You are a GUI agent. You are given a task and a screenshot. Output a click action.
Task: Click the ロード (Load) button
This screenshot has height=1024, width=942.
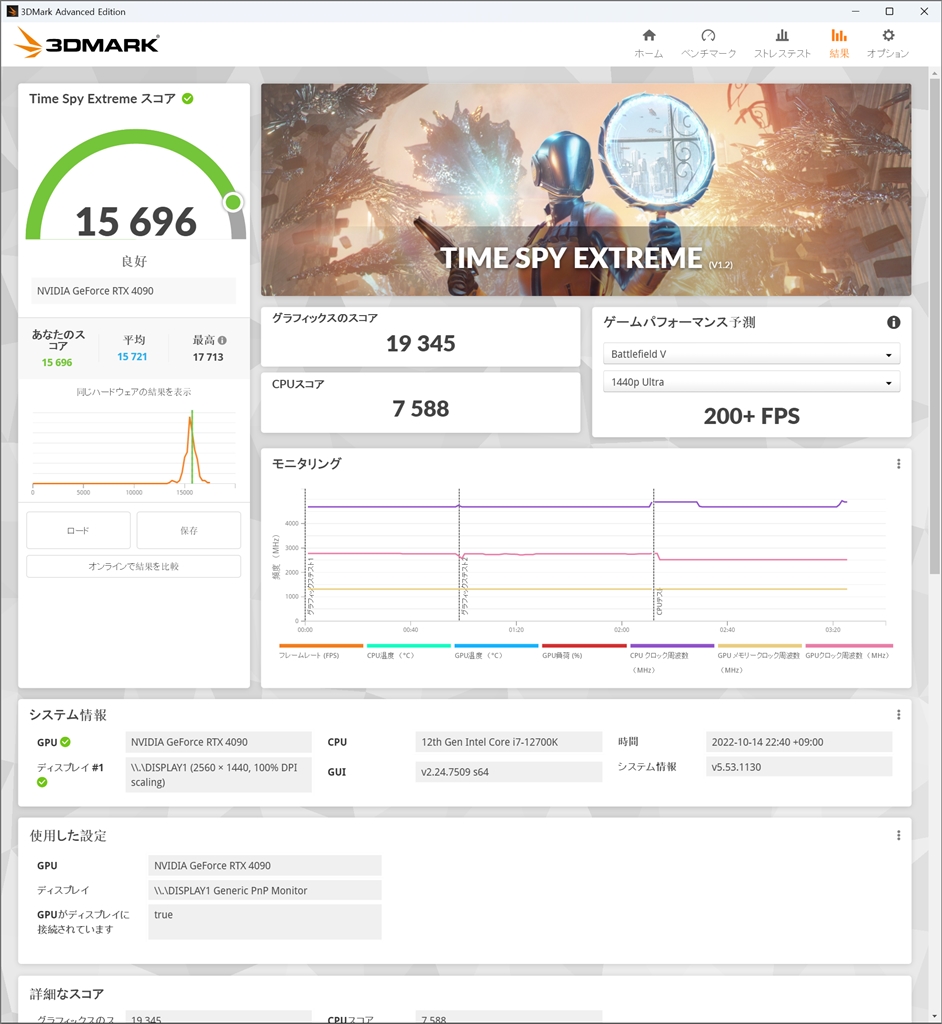(78, 530)
